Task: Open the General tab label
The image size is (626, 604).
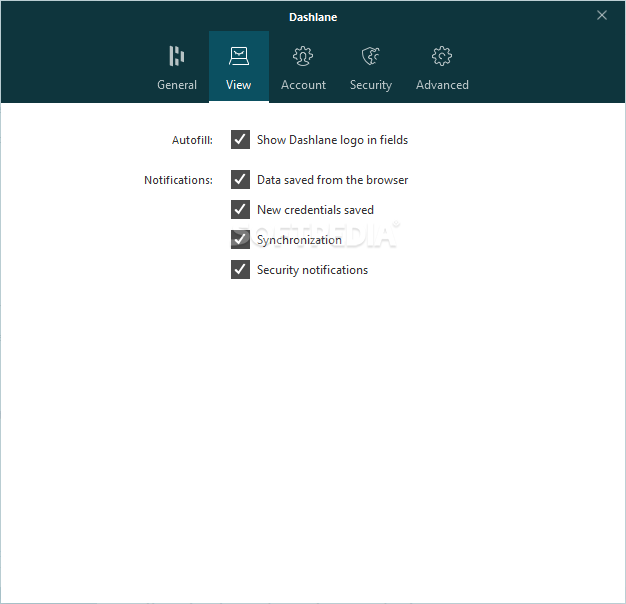Action: pos(177,85)
